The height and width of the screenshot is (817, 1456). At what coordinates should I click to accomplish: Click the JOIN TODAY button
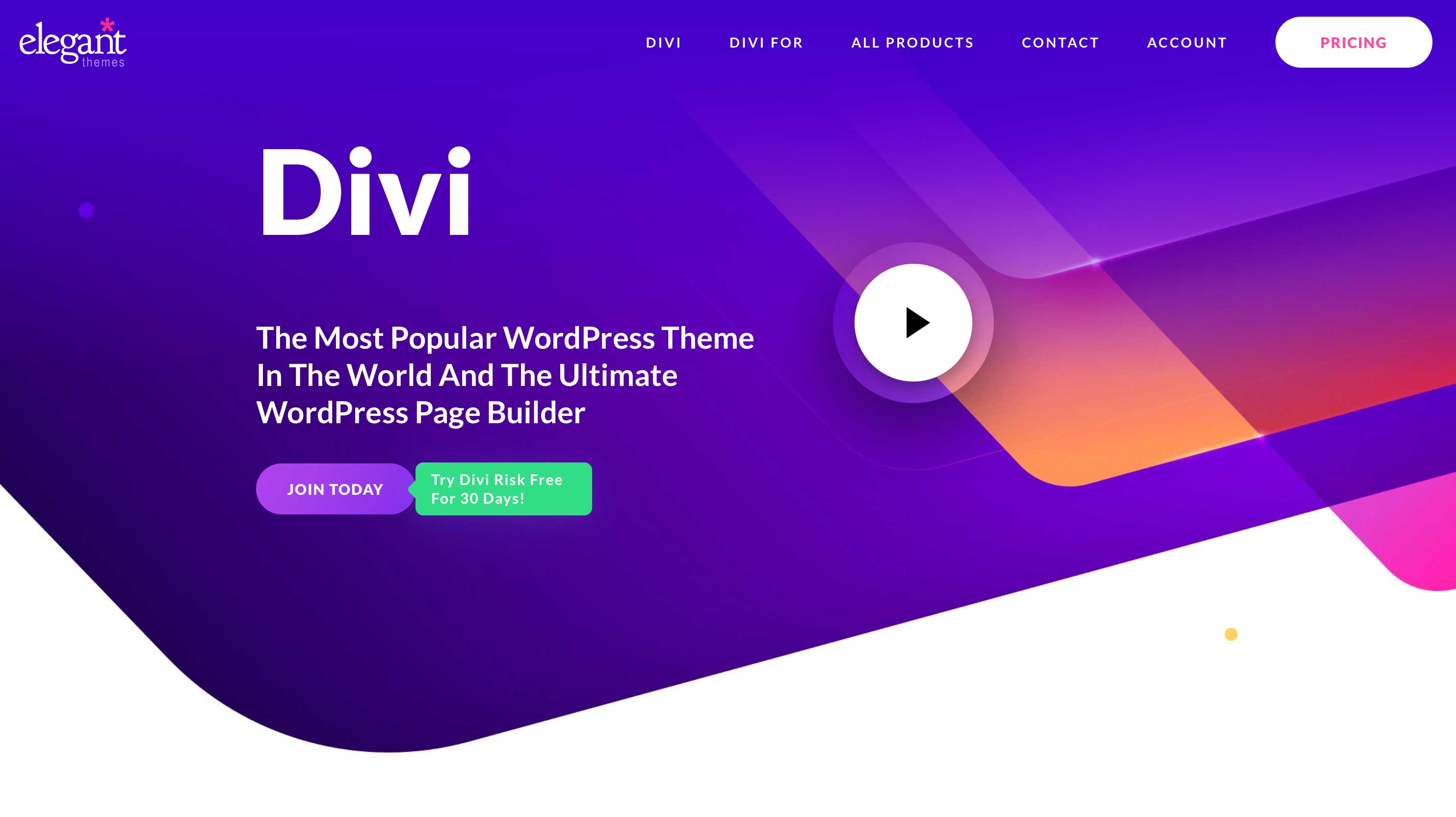(x=335, y=489)
